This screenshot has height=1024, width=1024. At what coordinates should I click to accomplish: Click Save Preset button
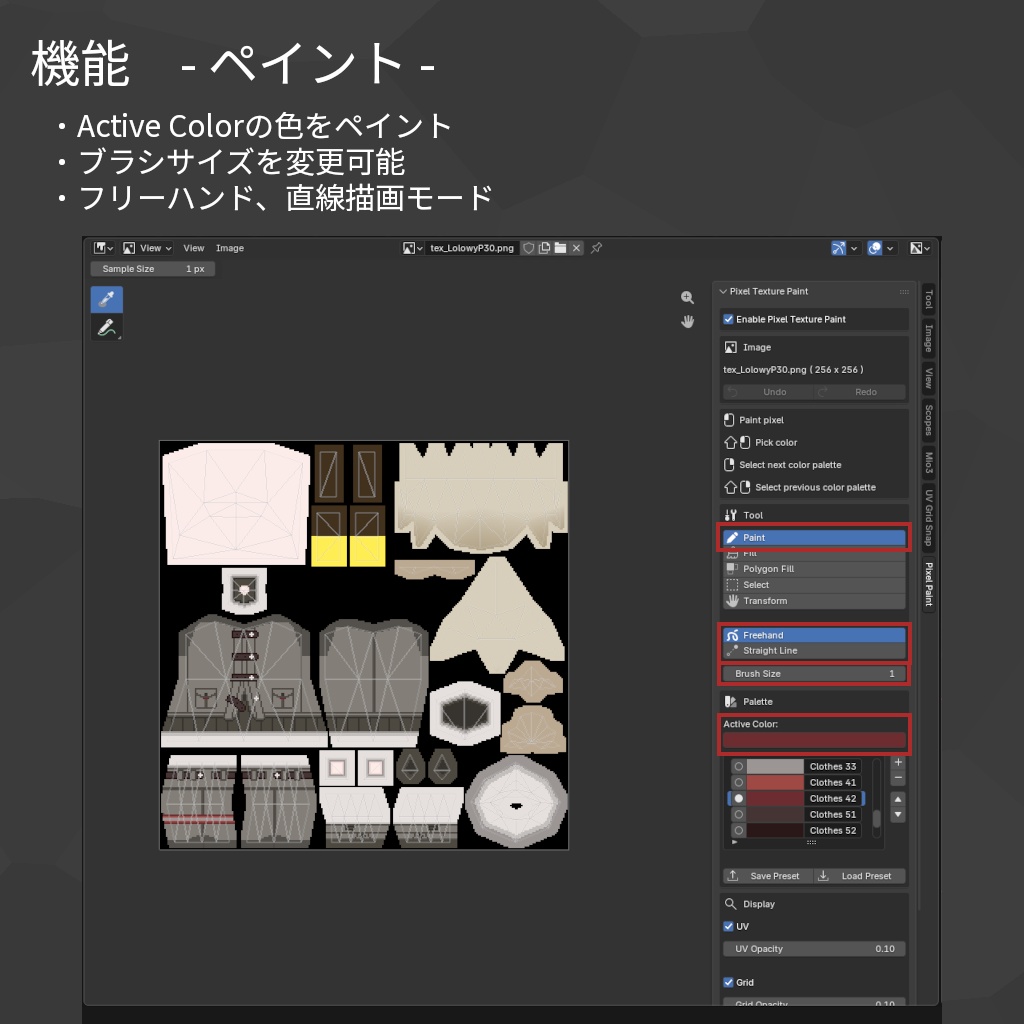(x=768, y=876)
